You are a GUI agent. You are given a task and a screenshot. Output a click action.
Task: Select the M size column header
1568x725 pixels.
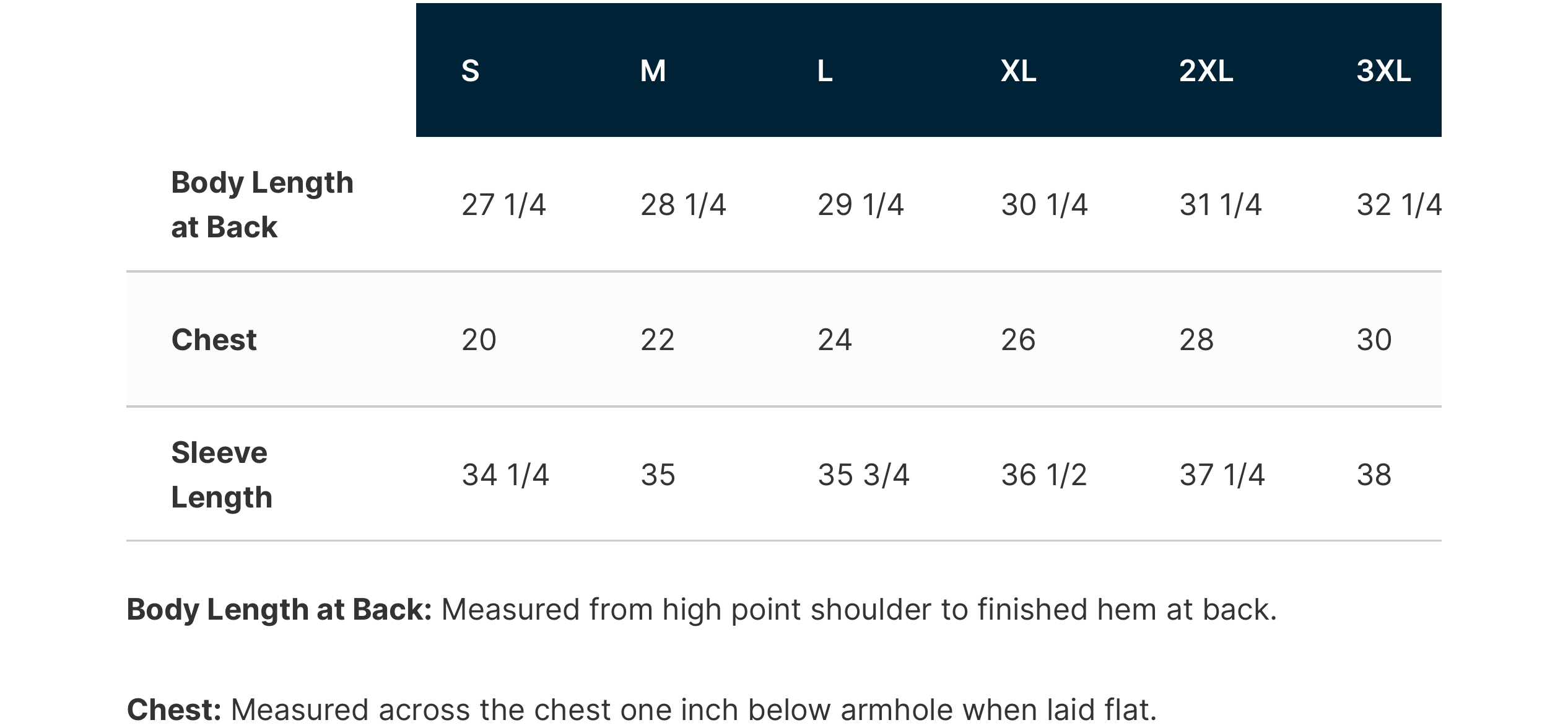coord(653,71)
